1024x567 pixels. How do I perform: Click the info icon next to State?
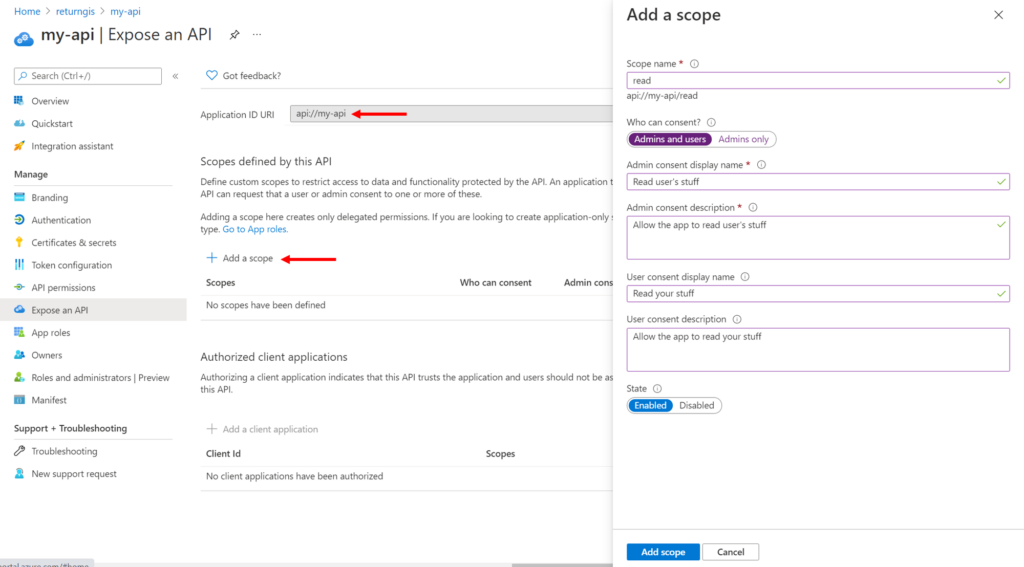[x=657, y=389]
